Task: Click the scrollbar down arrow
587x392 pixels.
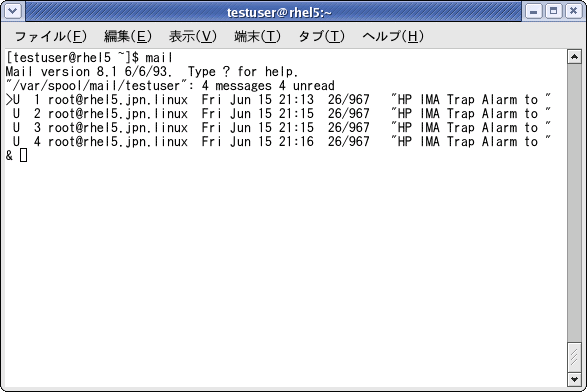Action: point(574,379)
